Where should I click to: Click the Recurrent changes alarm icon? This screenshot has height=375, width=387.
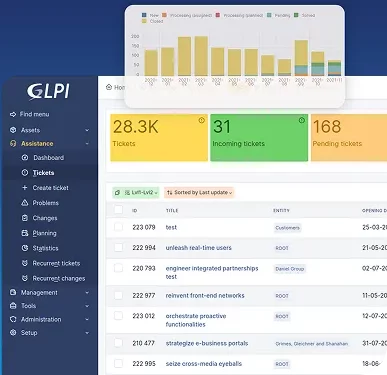click(25, 278)
